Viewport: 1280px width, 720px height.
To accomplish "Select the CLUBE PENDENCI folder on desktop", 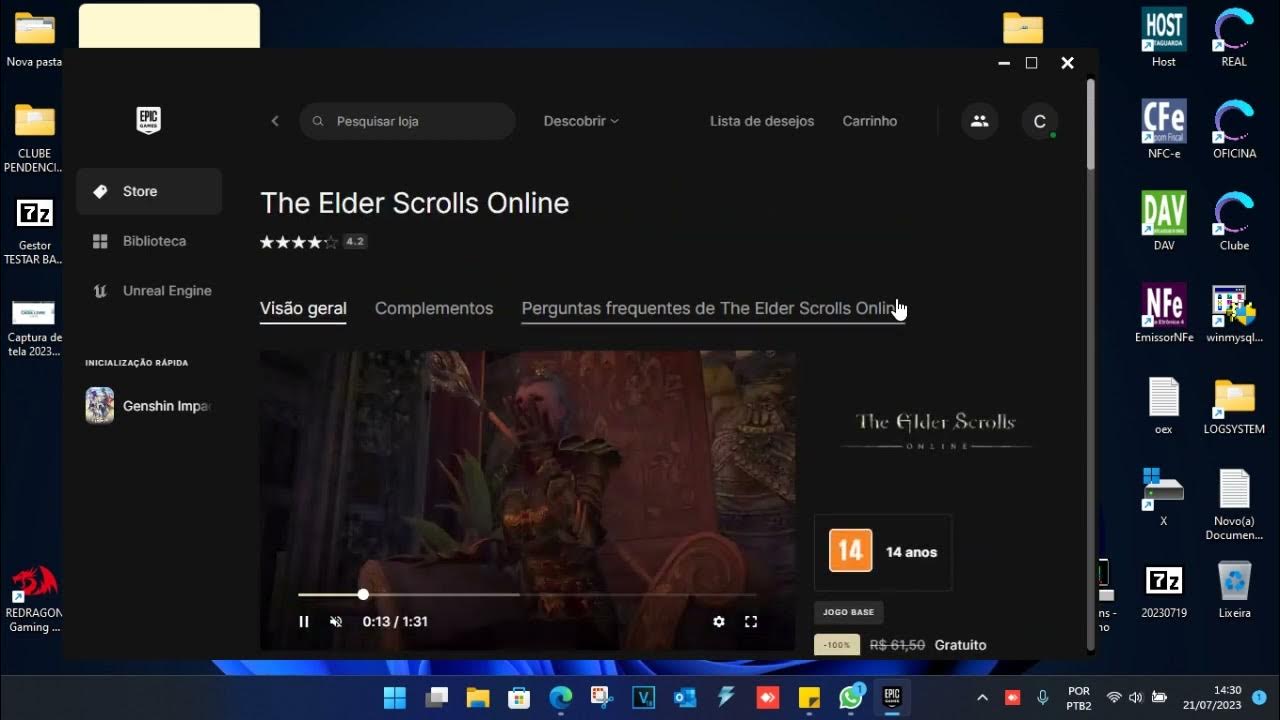I will click(x=35, y=137).
